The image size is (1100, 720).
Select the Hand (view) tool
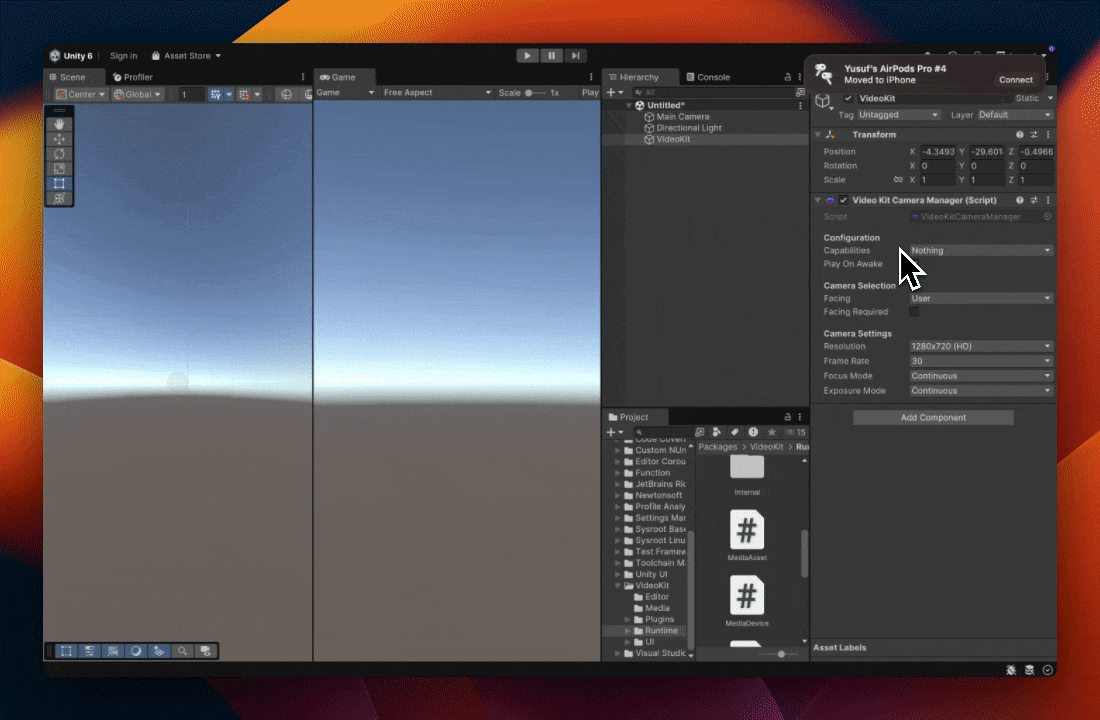(x=60, y=124)
